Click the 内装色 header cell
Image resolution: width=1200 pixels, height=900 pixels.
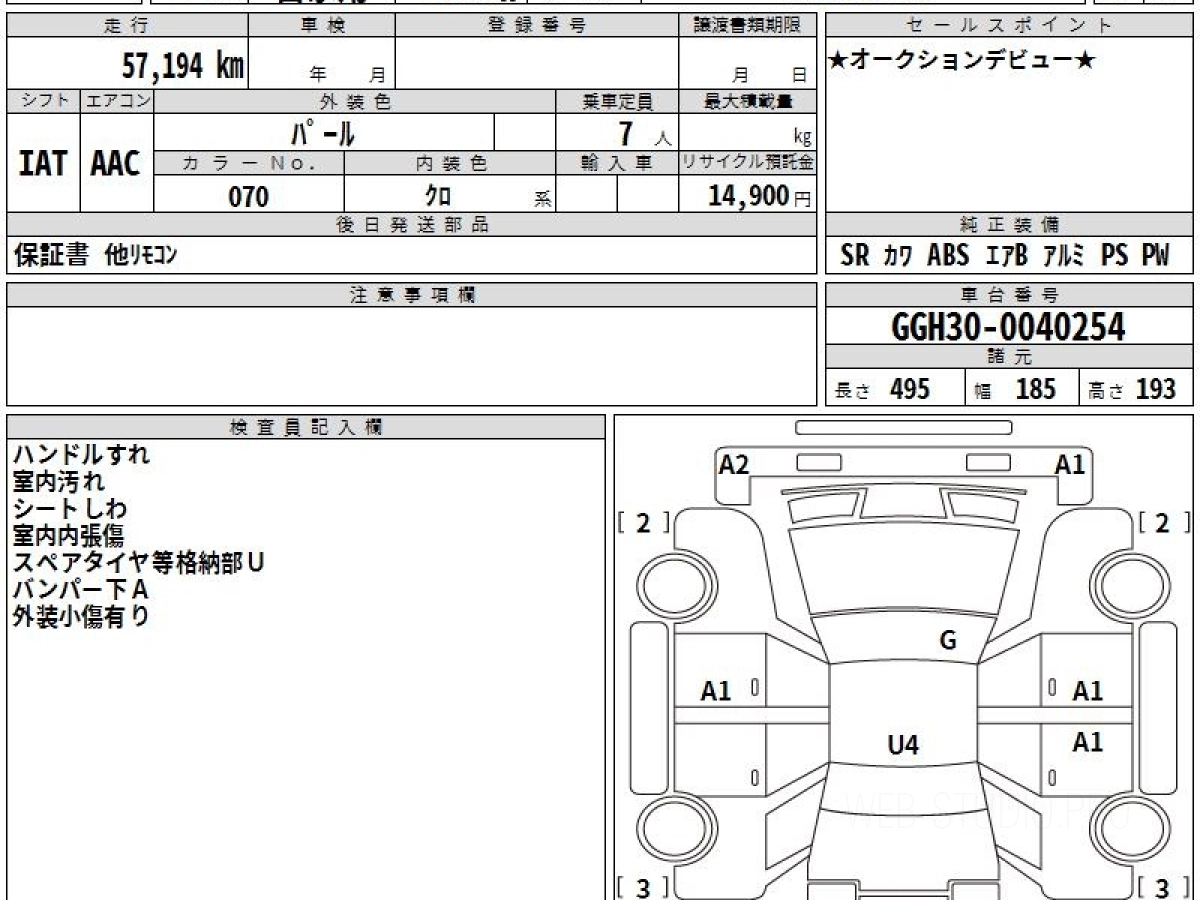point(450,164)
